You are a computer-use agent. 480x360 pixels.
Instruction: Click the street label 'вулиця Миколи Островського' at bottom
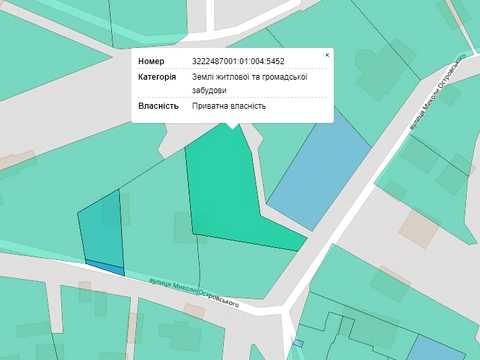click(x=194, y=293)
